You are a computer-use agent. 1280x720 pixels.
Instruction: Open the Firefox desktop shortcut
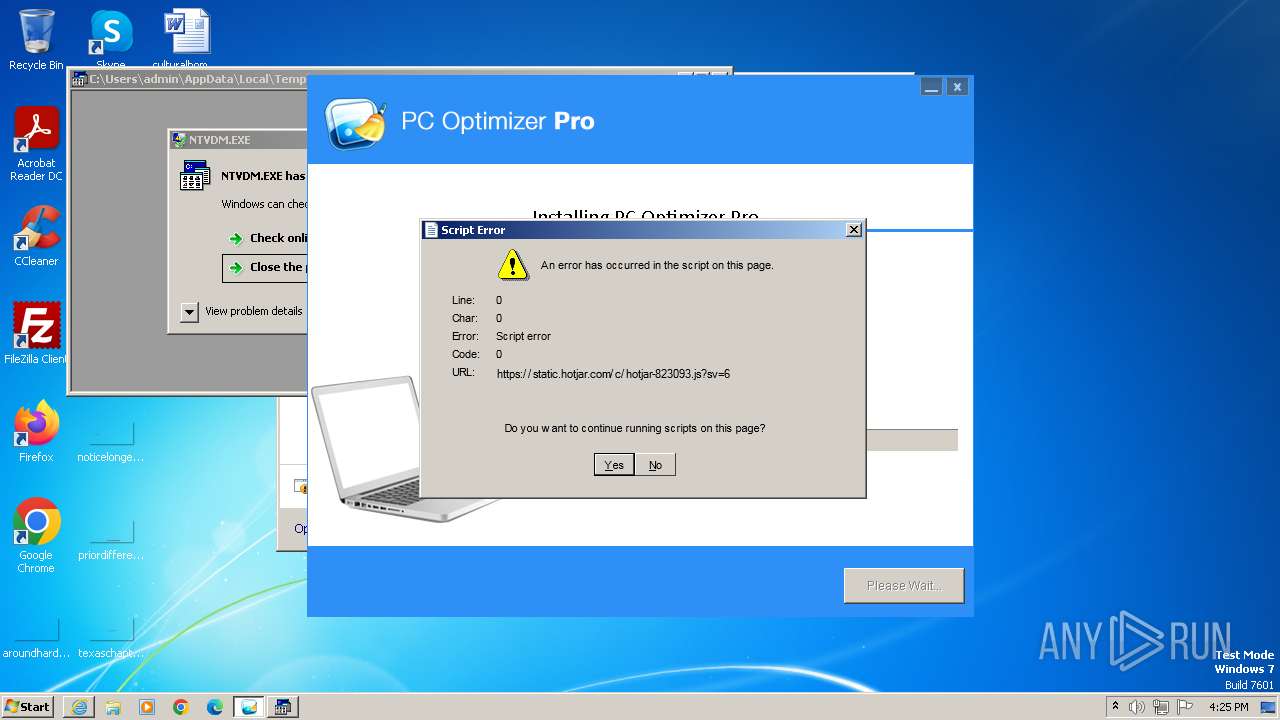tap(36, 432)
